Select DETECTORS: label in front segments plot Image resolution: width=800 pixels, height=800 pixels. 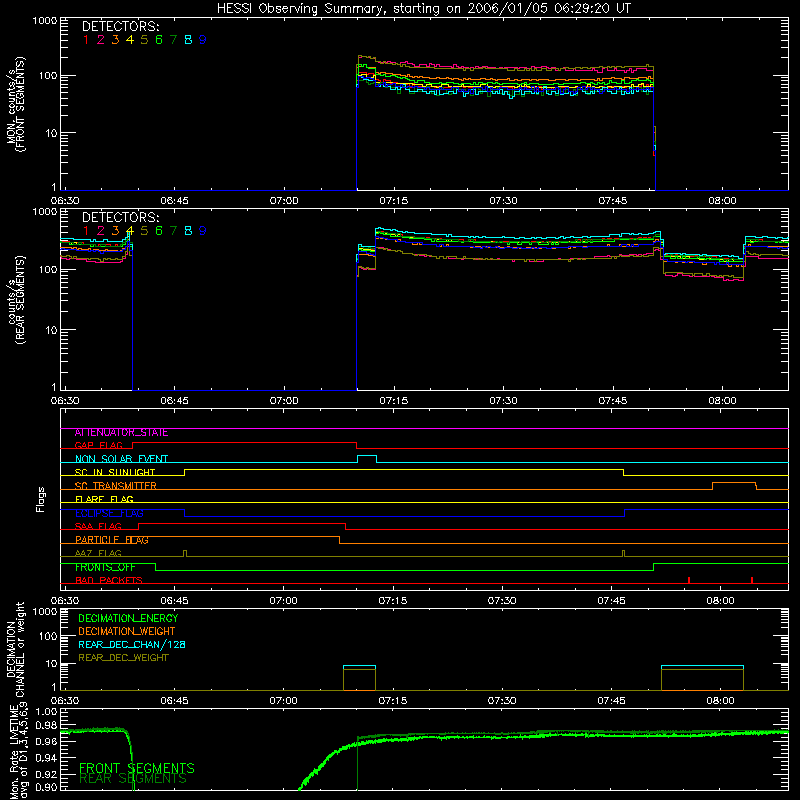tap(120, 27)
